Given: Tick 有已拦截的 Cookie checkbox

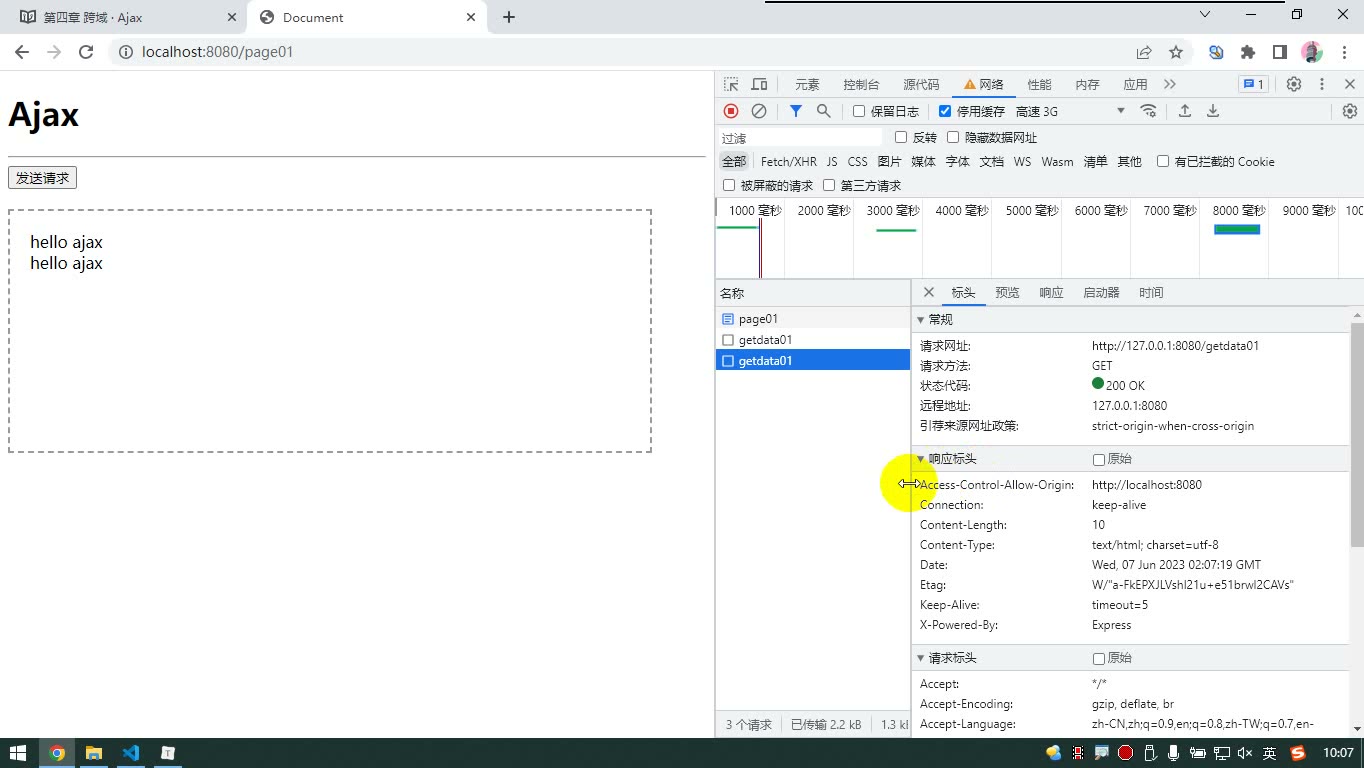Looking at the screenshot, I should (1163, 161).
